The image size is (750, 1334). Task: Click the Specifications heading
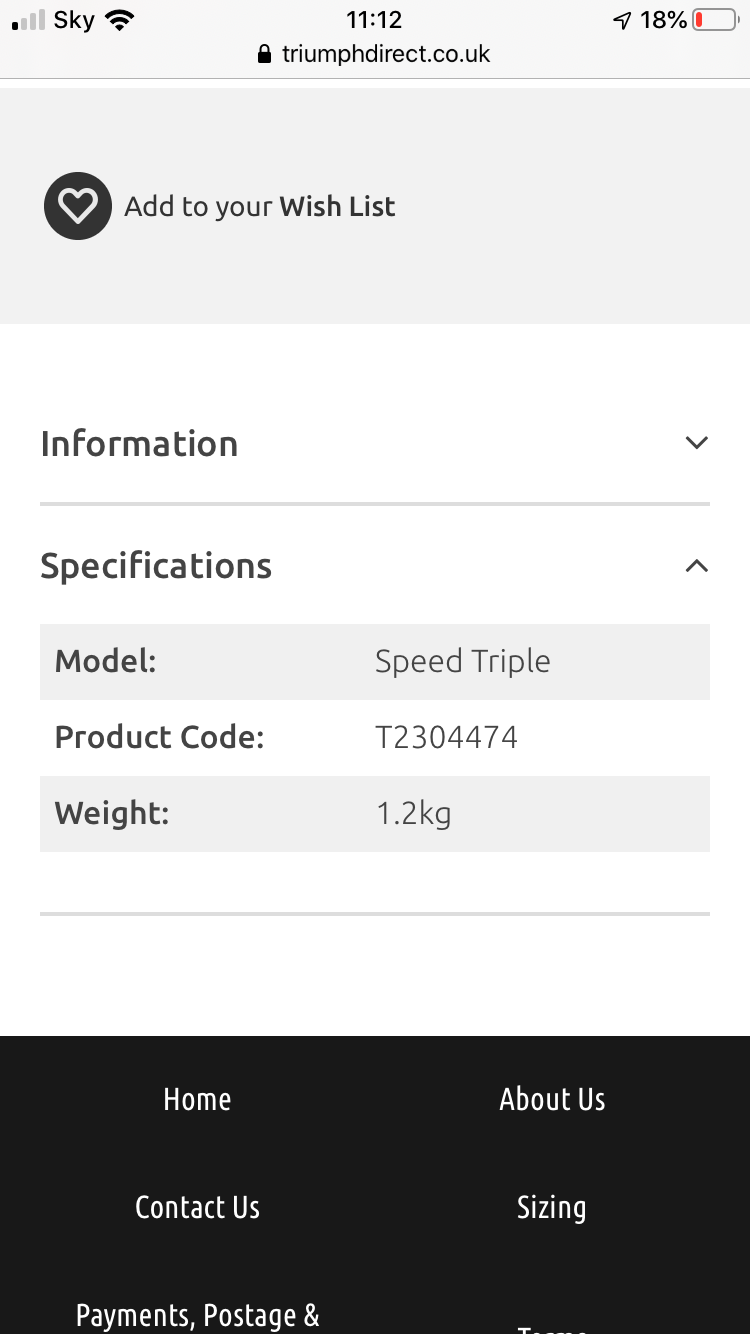click(156, 566)
